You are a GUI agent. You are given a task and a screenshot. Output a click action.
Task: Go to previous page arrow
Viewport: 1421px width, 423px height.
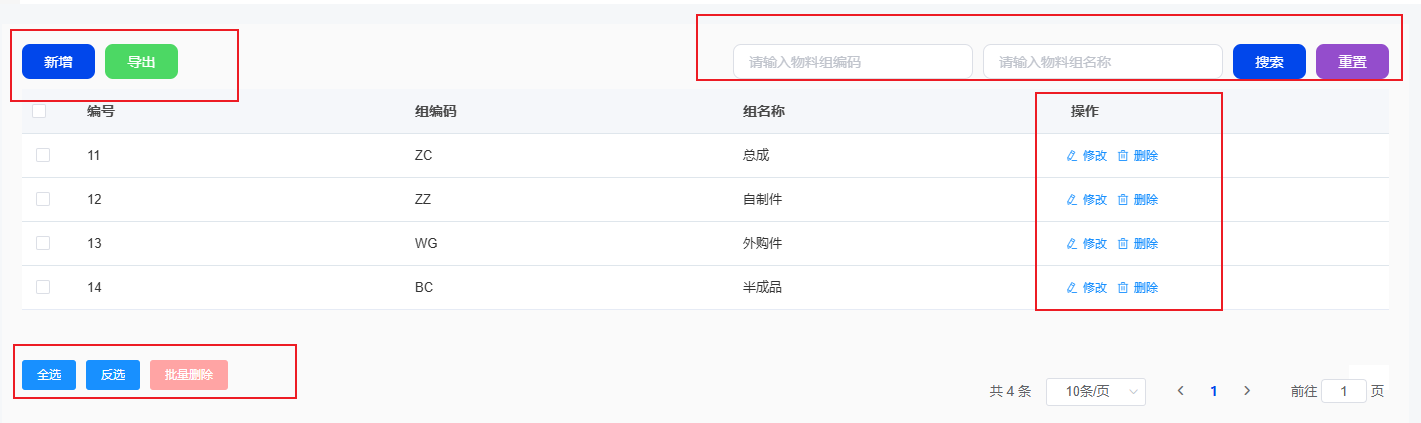tap(1181, 391)
